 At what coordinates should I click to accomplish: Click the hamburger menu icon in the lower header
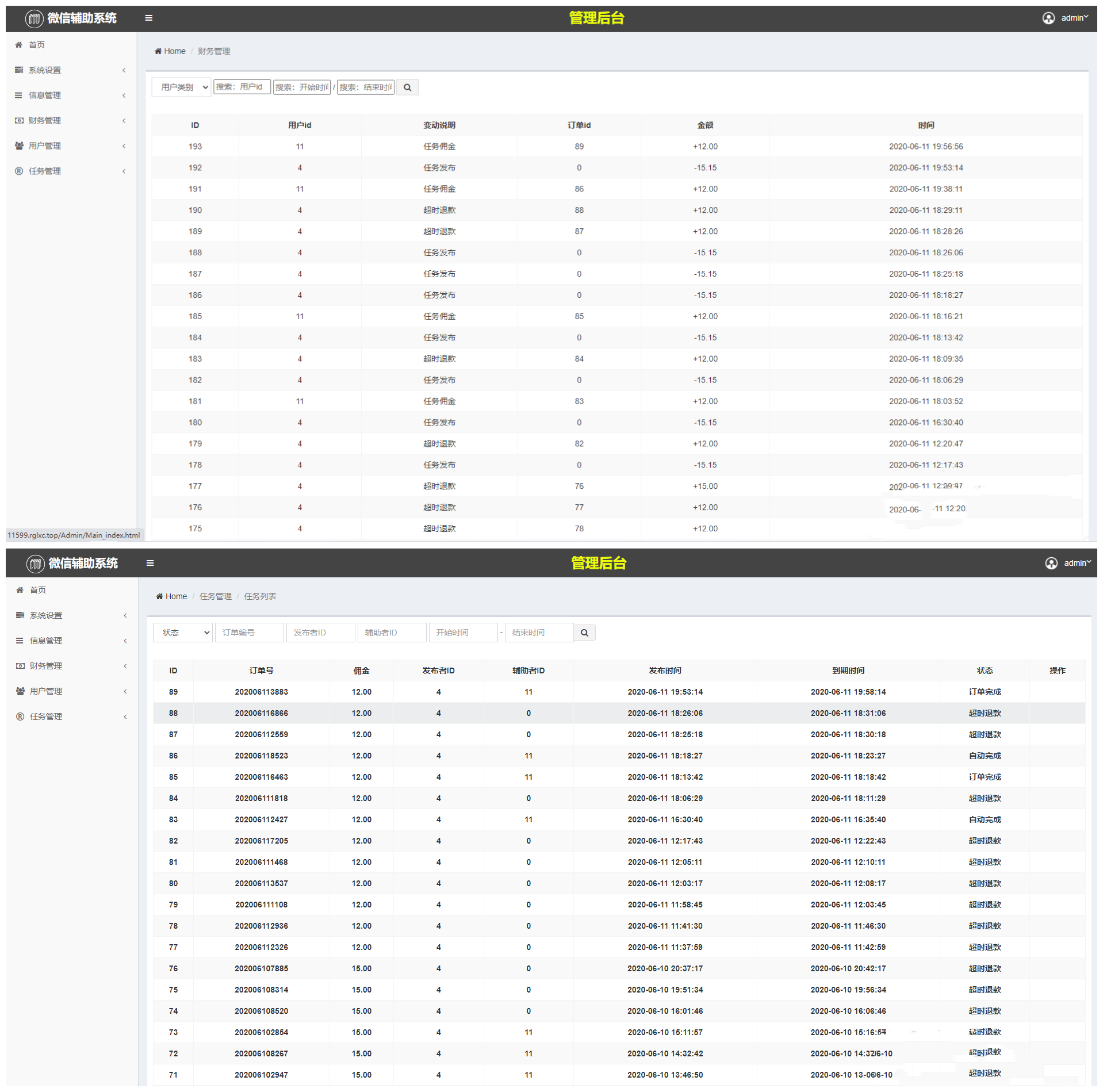[x=150, y=563]
